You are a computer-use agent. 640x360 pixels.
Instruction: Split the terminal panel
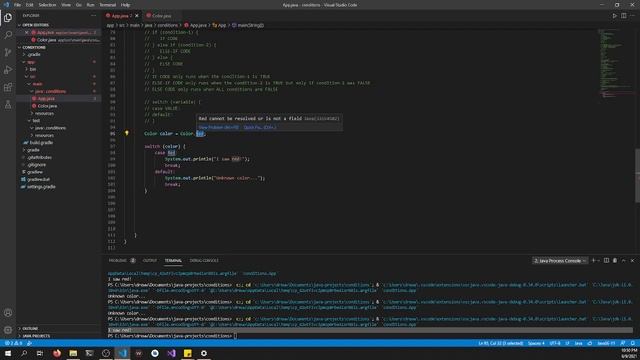(x=606, y=260)
